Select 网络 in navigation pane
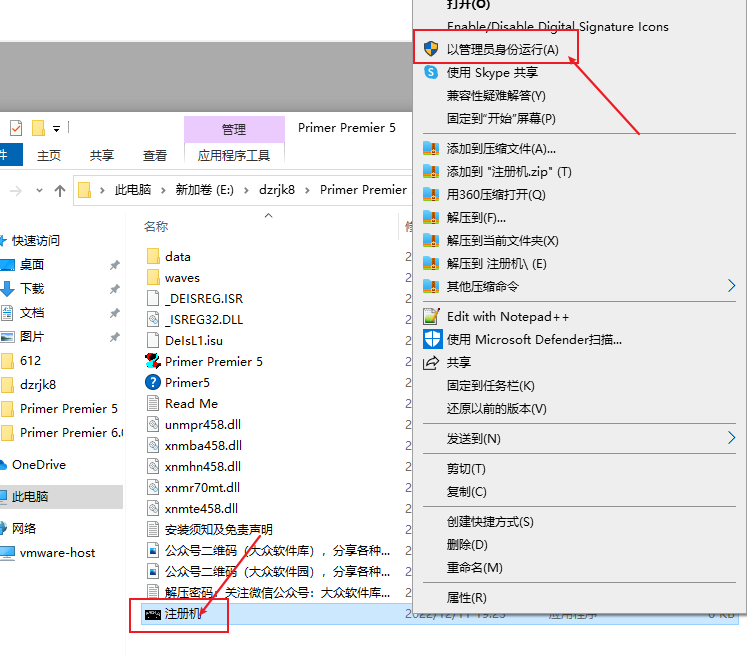Screen dimensions: 747x657 tap(24, 528)
